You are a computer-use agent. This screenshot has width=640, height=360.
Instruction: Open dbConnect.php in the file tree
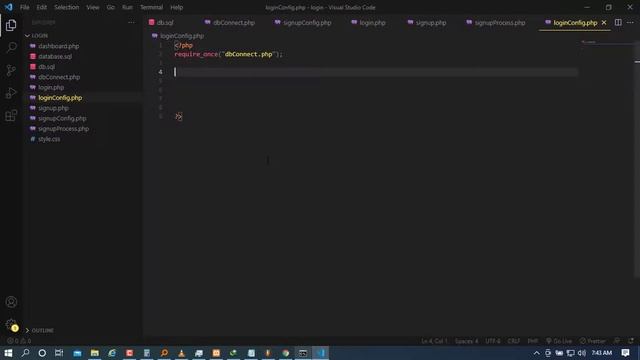(59, 77)
